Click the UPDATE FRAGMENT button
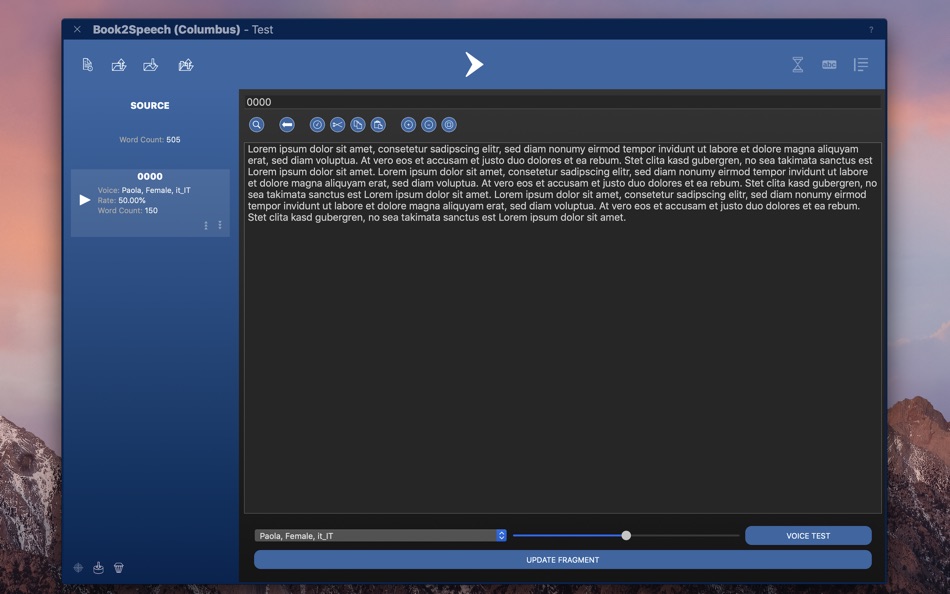Screen dimensions: 950x594 (x=563, y=560)
